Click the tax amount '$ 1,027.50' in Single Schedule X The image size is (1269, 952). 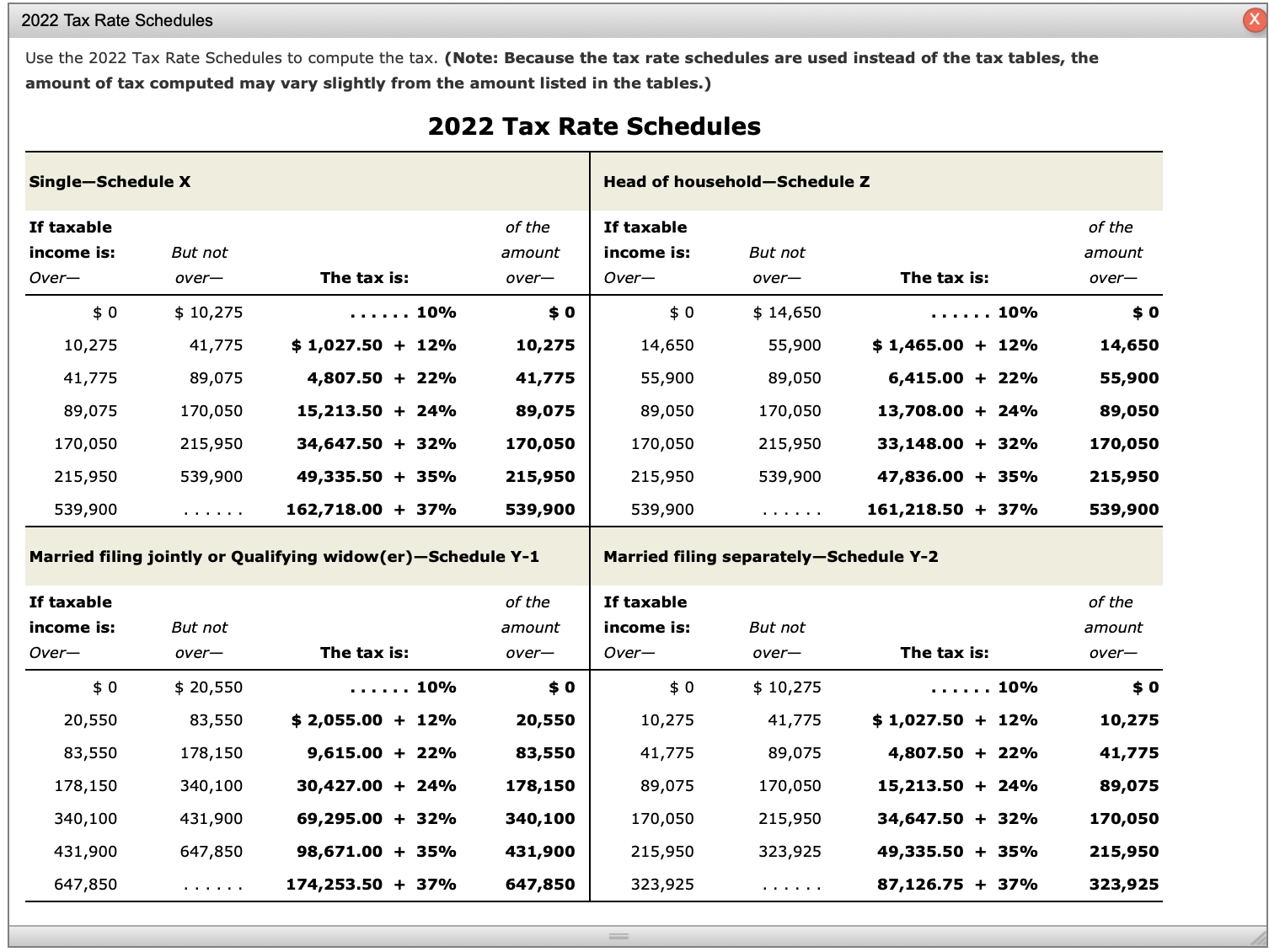337,345
